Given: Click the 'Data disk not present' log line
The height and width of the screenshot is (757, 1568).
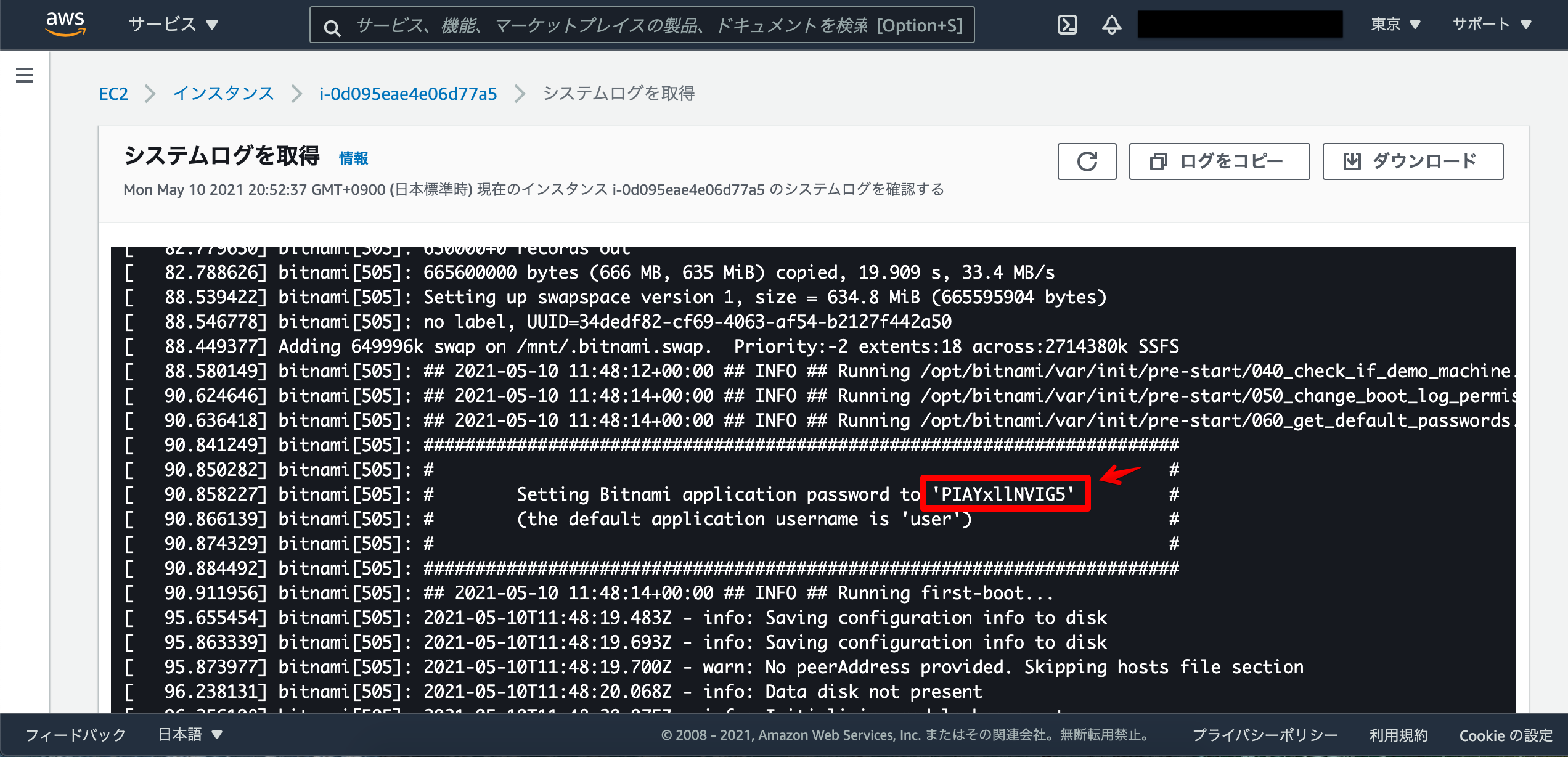Looking at the screenshot, I should (x=553, y=692).
